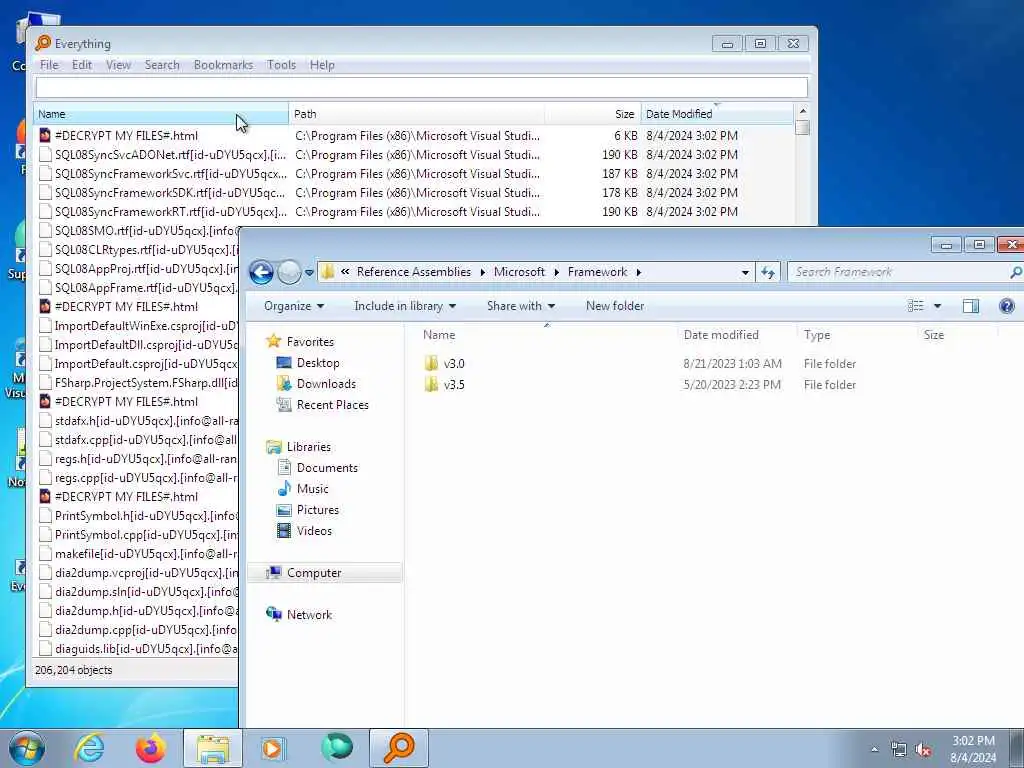Click Reference Assemblies in the address bar
1024x768 pixels.
pos(413,272)
